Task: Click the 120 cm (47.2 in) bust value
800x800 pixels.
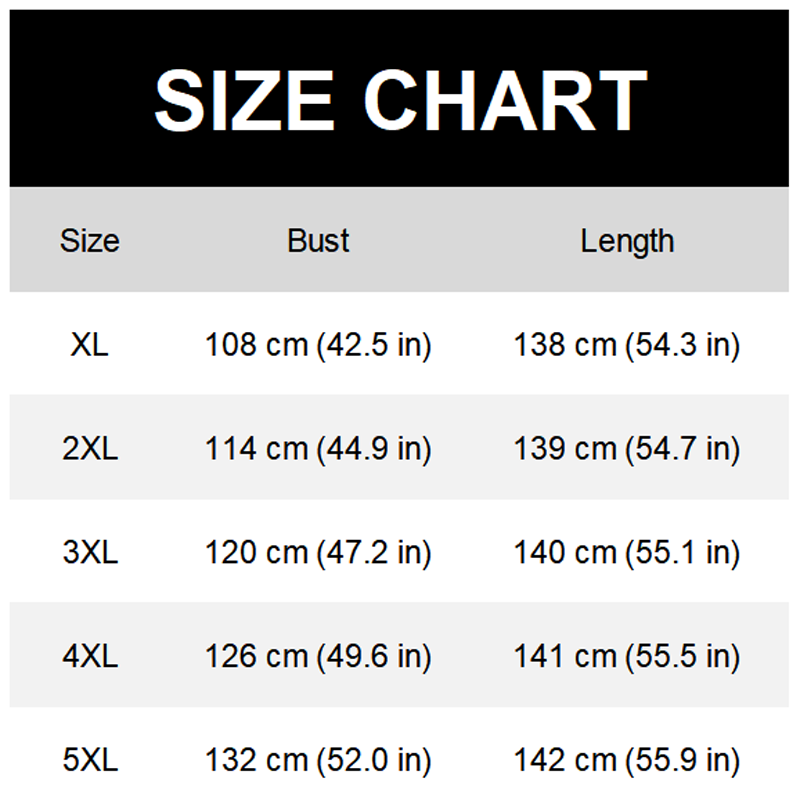Action: [318, 552]
